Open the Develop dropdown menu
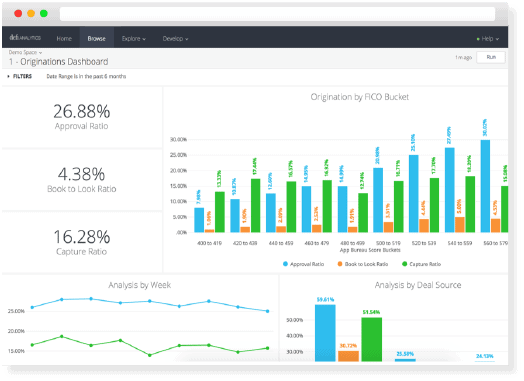The height and width of the screenshot is (381, 524). [175, 39]
